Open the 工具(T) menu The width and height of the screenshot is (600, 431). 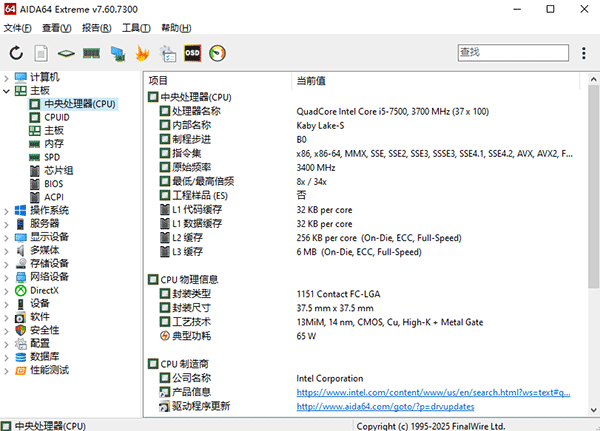point(136,28)
